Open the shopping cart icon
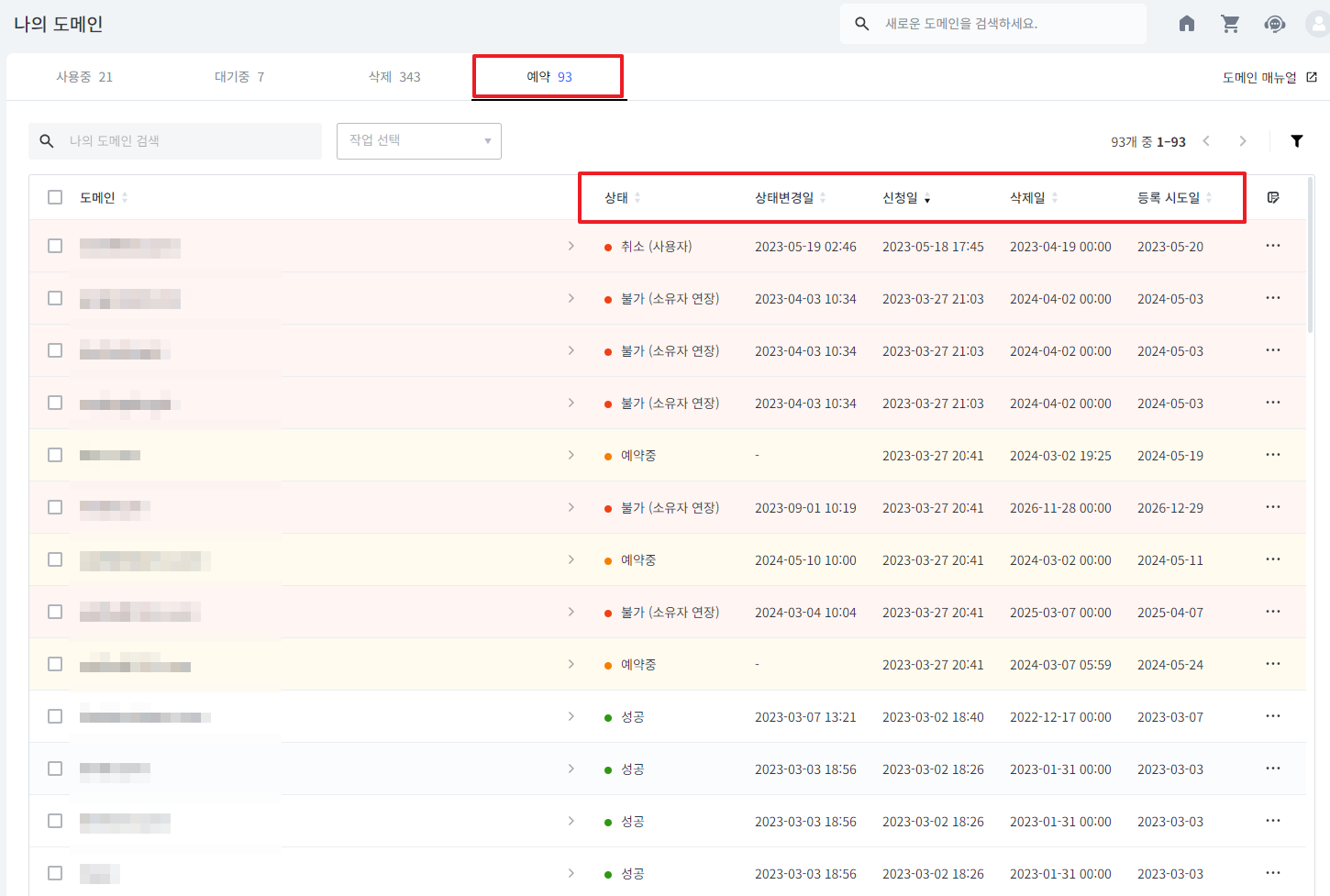The image size is (1330, 896). point(1230,24)
